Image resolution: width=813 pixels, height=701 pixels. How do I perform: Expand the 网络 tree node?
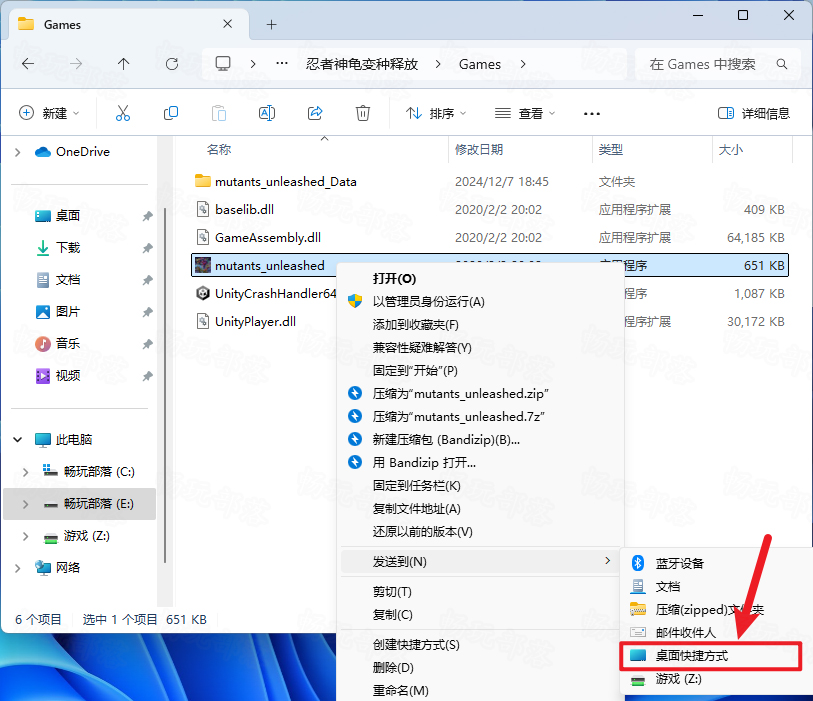[x=18, y=568]
